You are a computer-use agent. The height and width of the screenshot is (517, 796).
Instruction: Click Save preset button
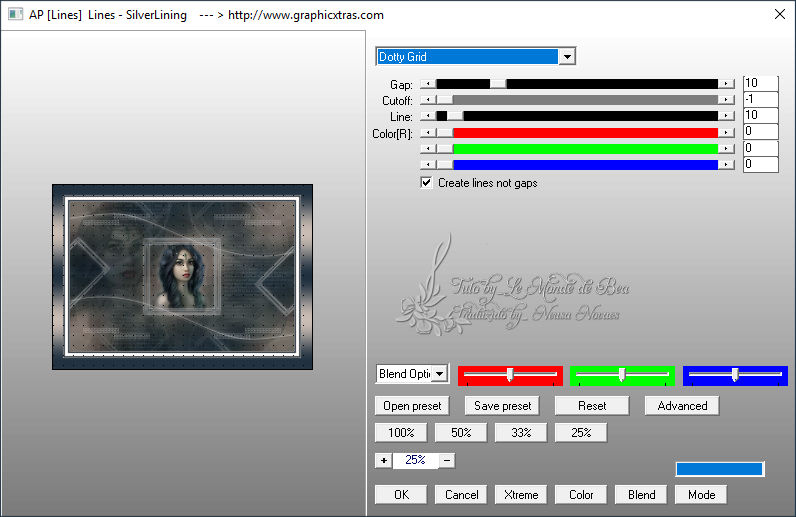click(502, 406)
